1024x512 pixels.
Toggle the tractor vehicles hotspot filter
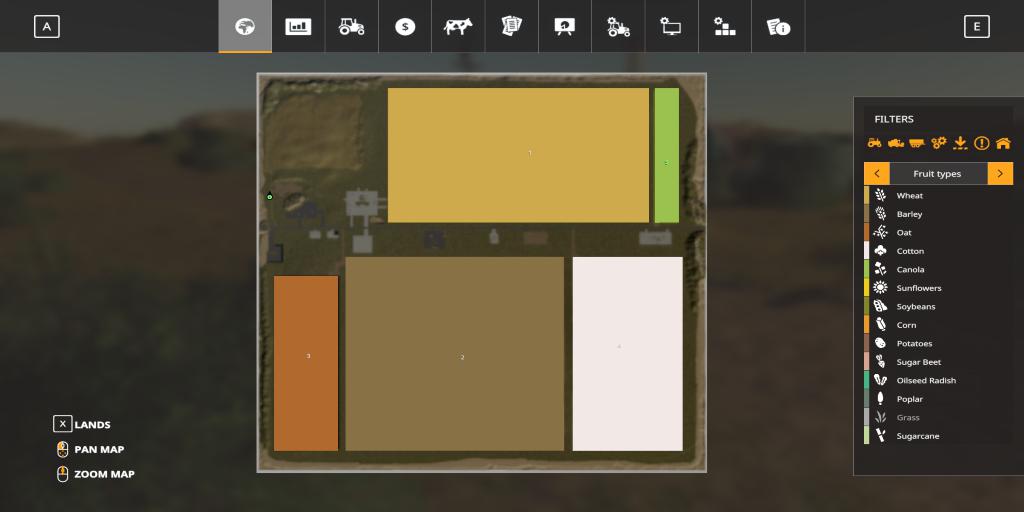coord(875,143)
